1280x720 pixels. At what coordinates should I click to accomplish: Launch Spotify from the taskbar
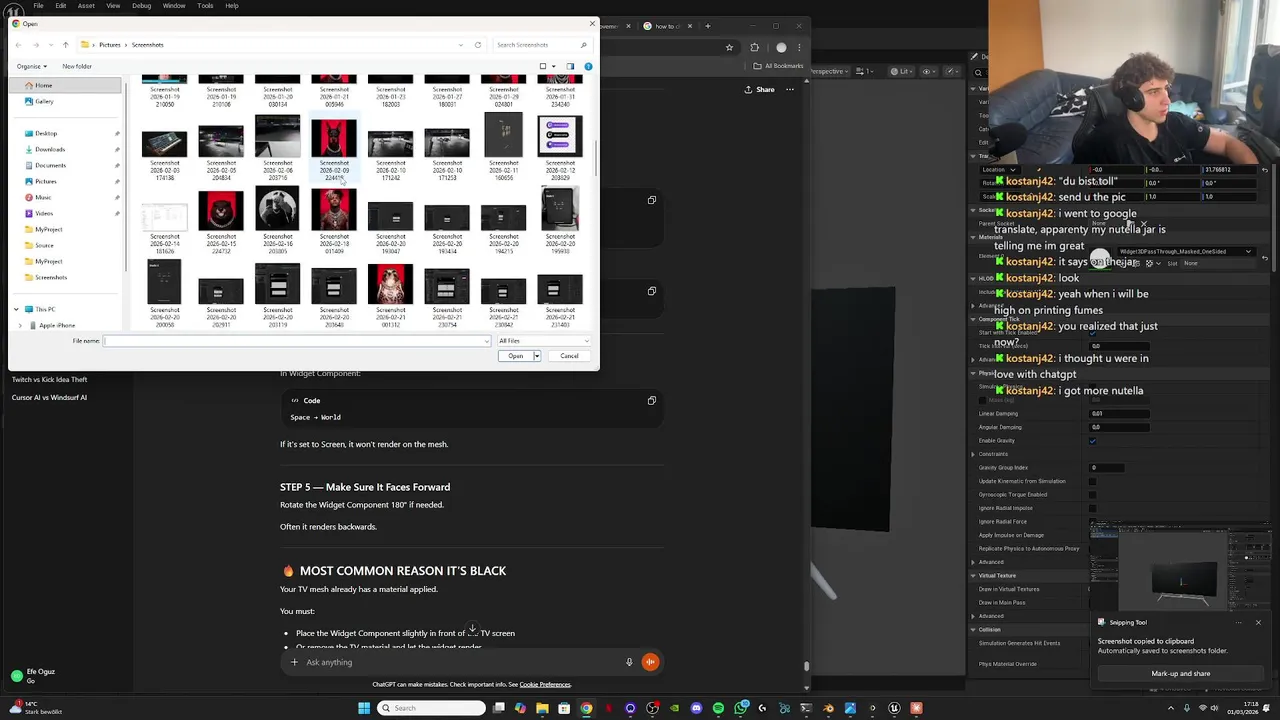pos(718,708)
